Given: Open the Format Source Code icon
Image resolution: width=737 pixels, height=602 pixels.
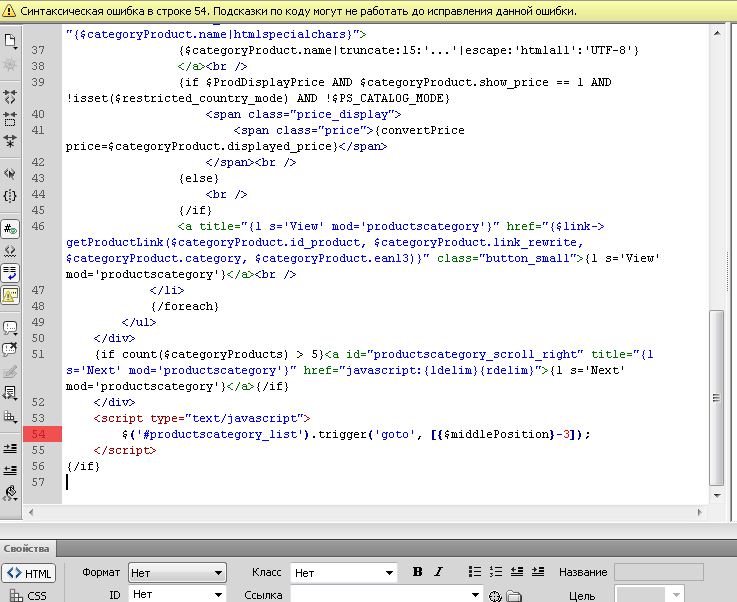Looking at the screenshot, I should click(10, 493).
